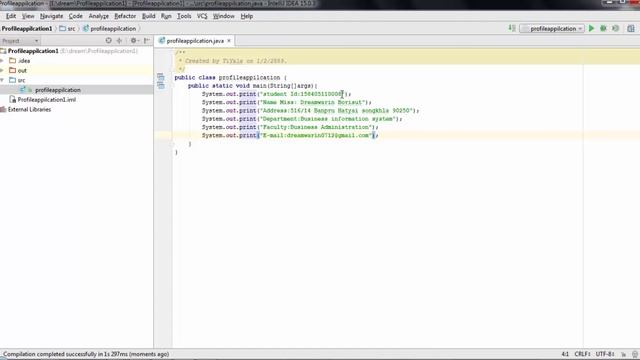The height and width of the screenshot is (360, 640).
Task: Click gutter run icon beside main method
Action: coord(160,85)
